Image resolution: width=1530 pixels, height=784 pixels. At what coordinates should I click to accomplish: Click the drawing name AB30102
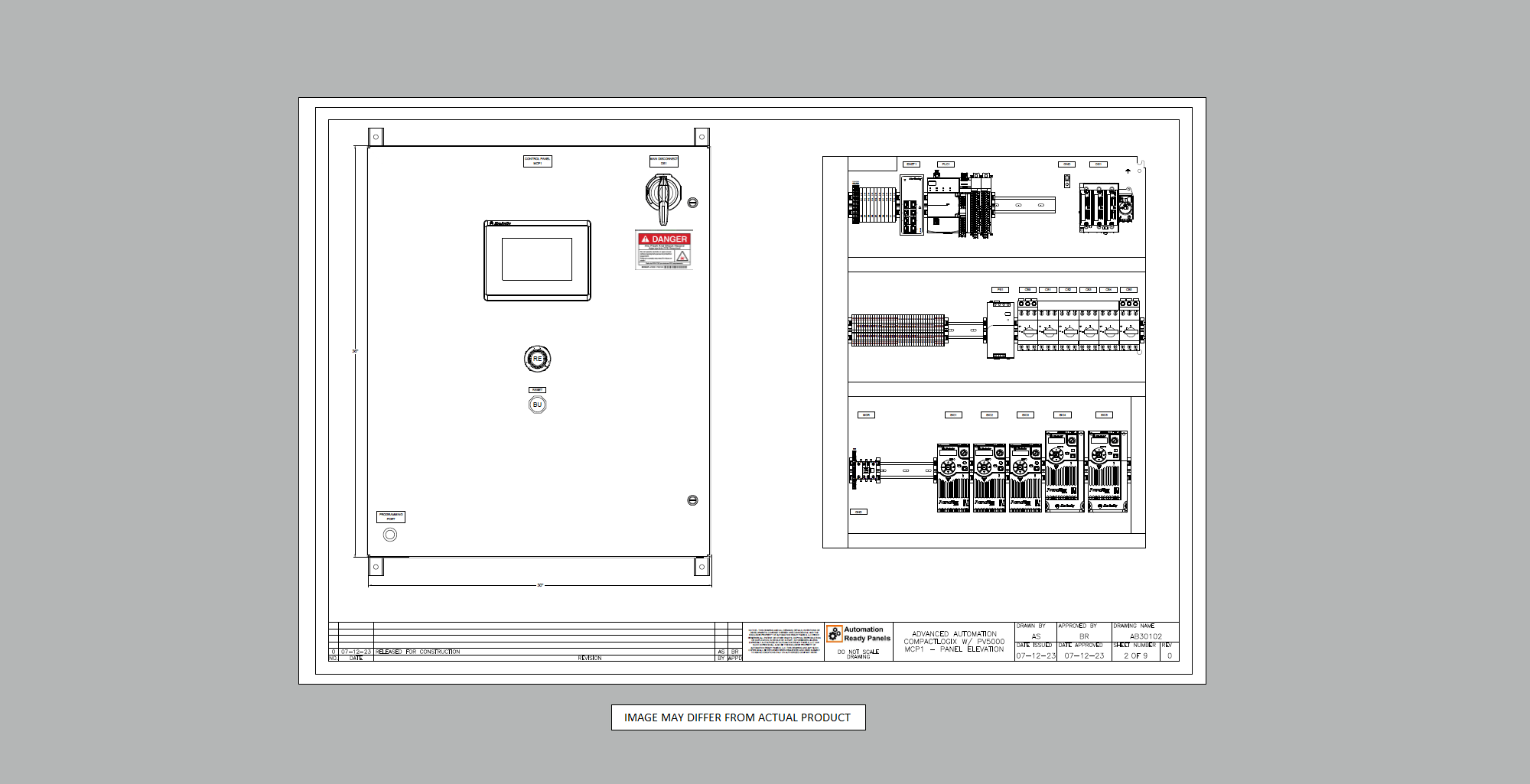click(1145, 636)
